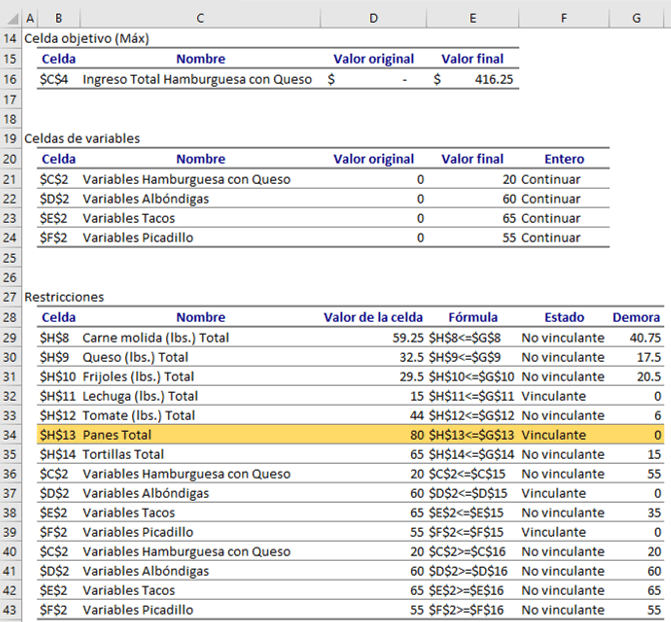Click 'Variables Picadillo' in row 24
This screenshot has height=622, width=671.
[138, 238]
